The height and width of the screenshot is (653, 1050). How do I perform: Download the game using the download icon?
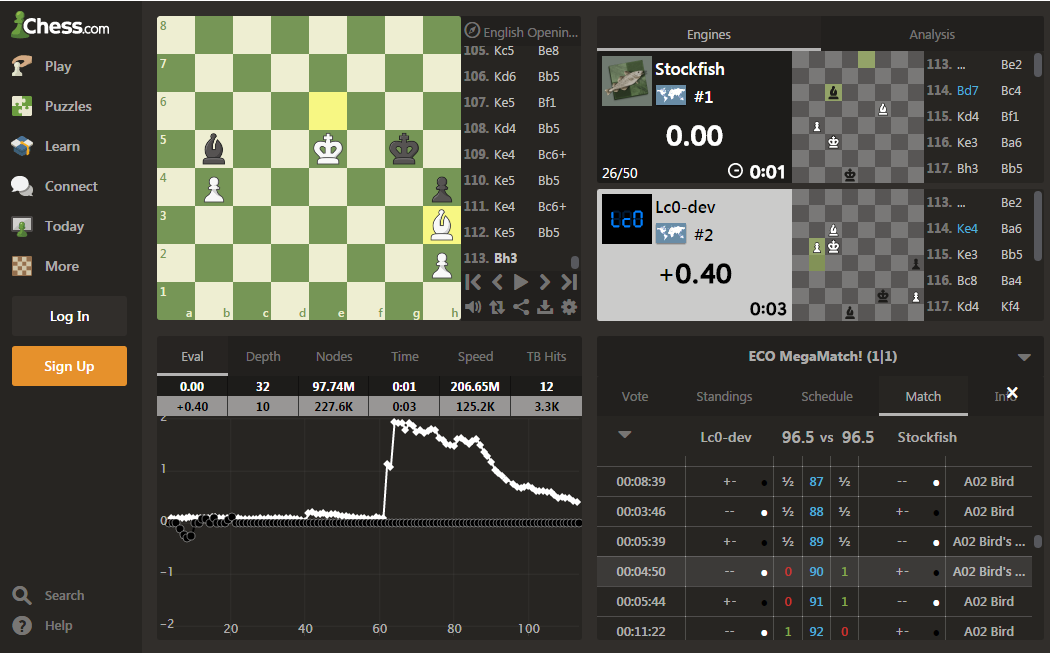pyautogui.click(x=545, y=307)
